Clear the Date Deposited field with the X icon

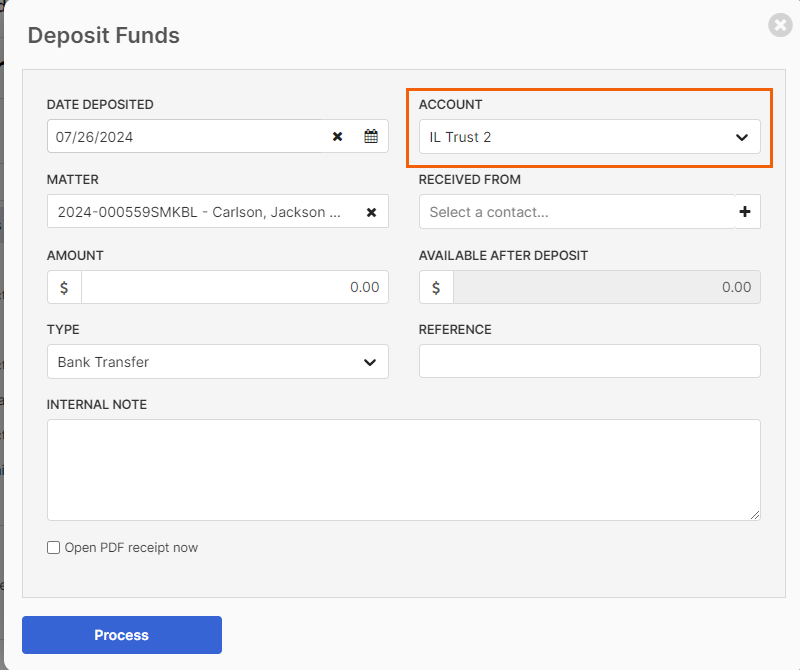click(x=337, y=136)
